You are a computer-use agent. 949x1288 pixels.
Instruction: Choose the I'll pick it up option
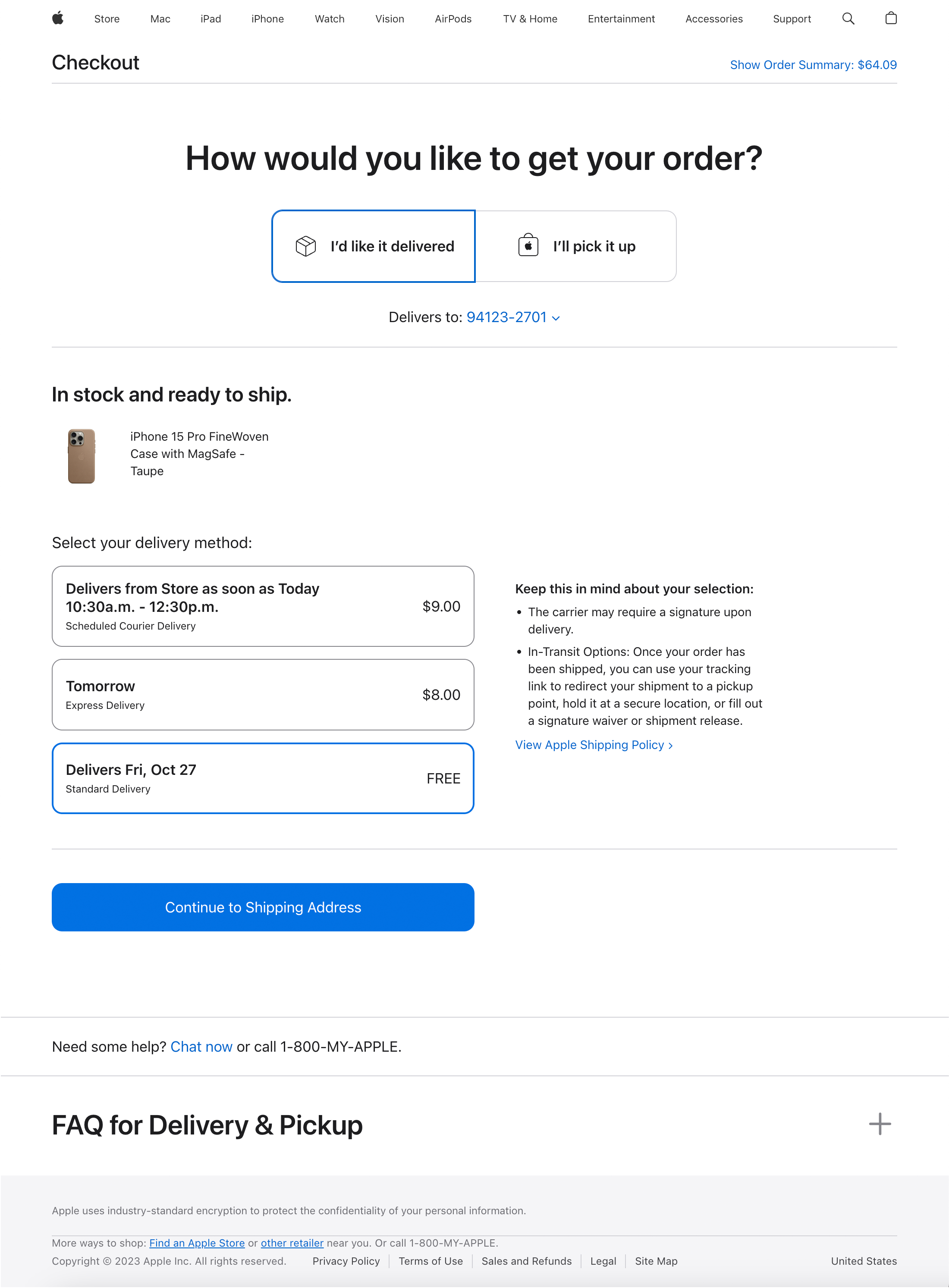[576, 246]
